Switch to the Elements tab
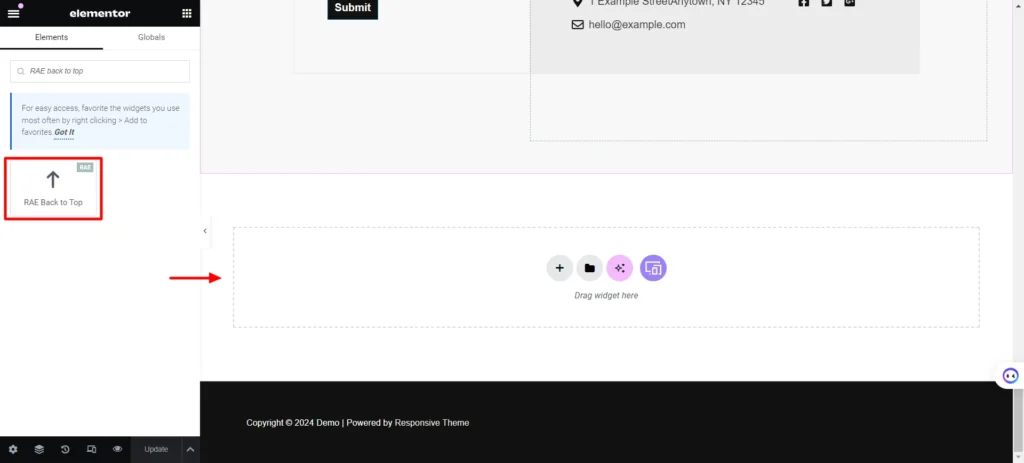 pos(51,37)
